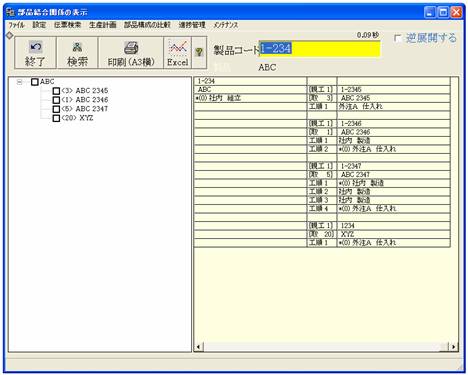Viewport: 468px width, 375px height.
Task: Click the ABC product name below code field
Action: coord(267,67)
